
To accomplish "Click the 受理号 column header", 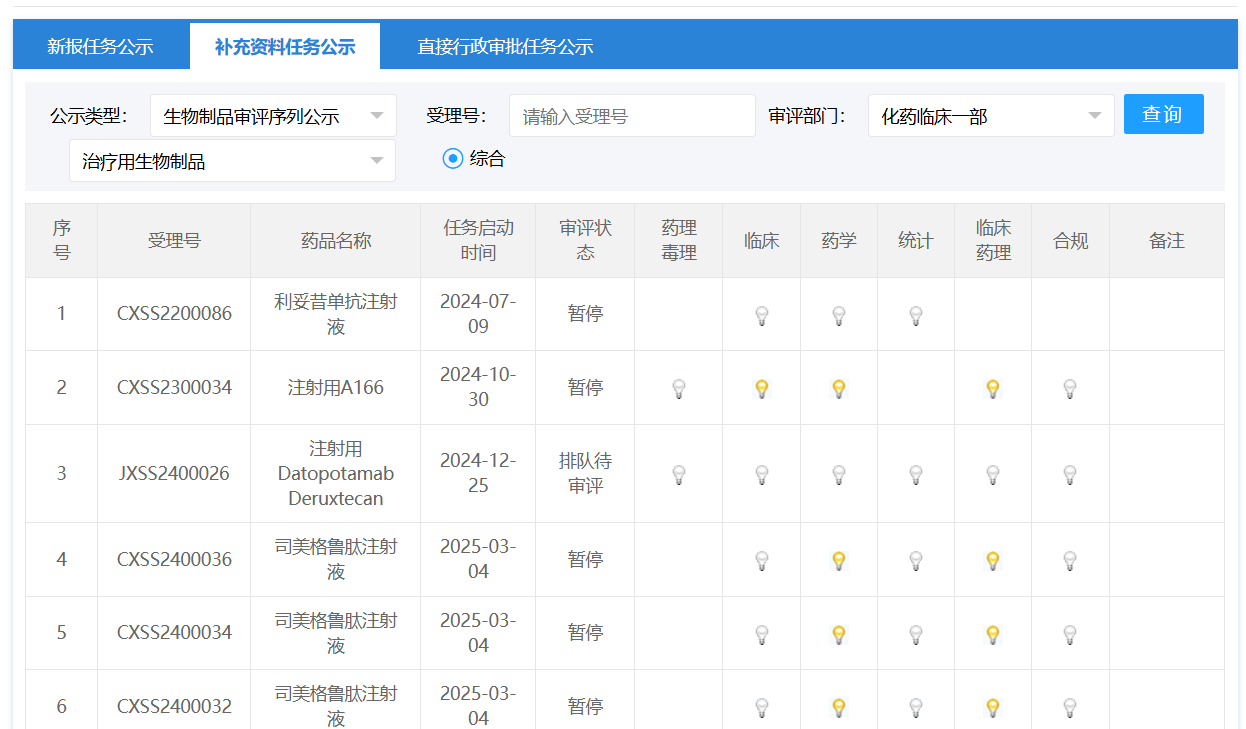I will [174, 241].
